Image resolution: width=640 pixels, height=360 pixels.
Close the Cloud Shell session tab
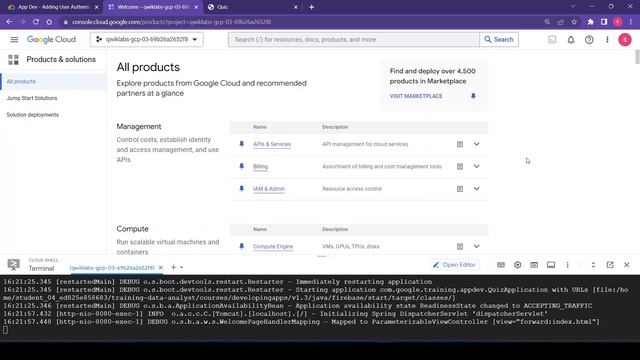point(160,268)
